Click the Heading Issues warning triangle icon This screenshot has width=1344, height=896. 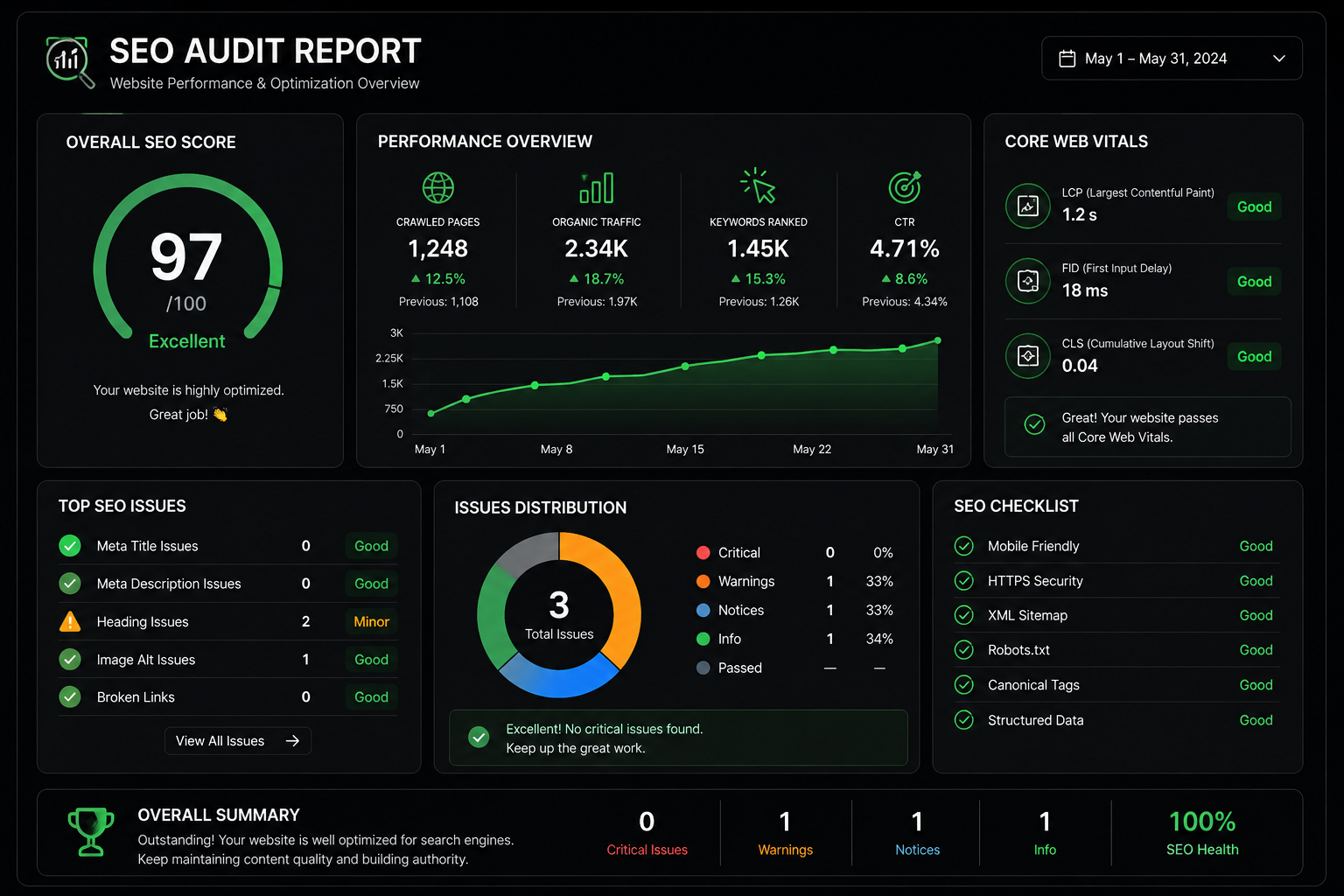70,622
